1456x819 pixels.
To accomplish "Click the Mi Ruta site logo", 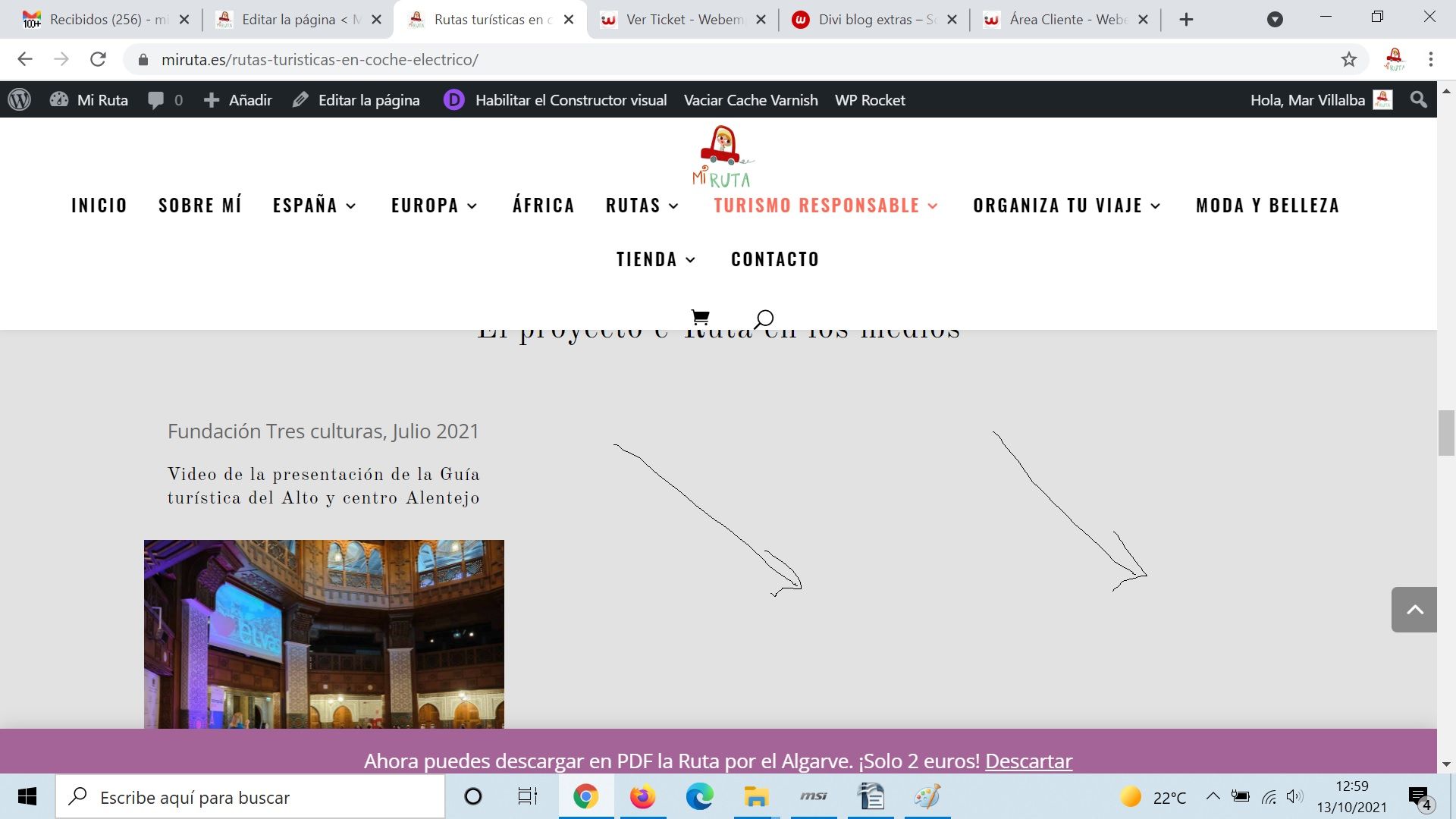I will 723,157.
